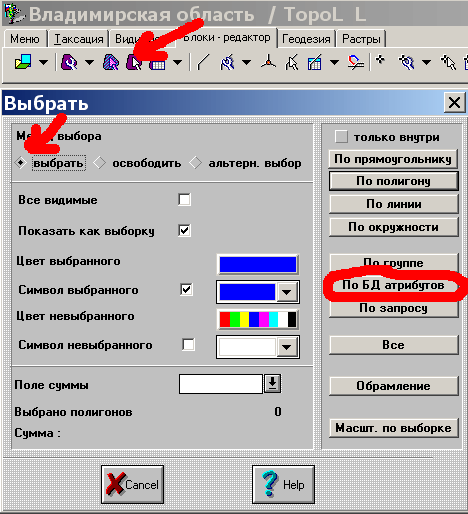
Task: Click the blue 'Цвет выбранного' color swatch
Action: pyautogui.click(x=258, y=265)
